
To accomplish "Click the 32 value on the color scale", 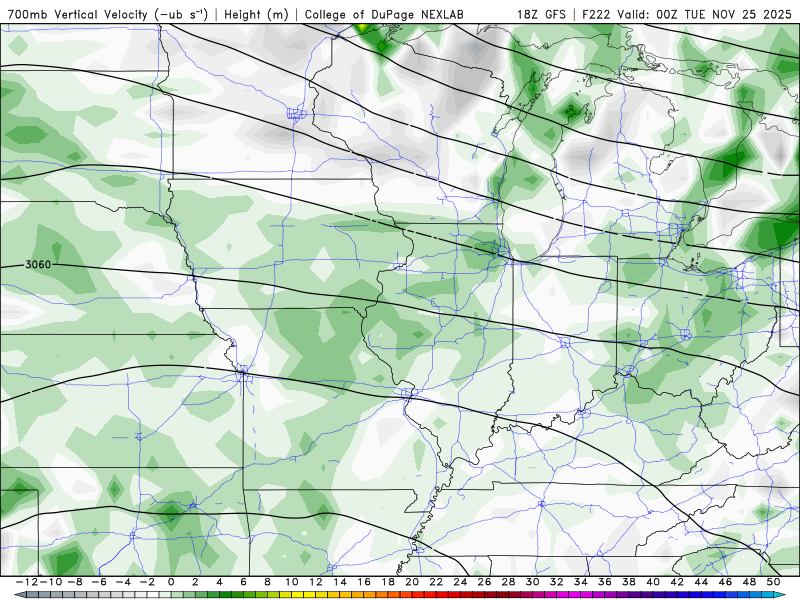I will [557, 582].
